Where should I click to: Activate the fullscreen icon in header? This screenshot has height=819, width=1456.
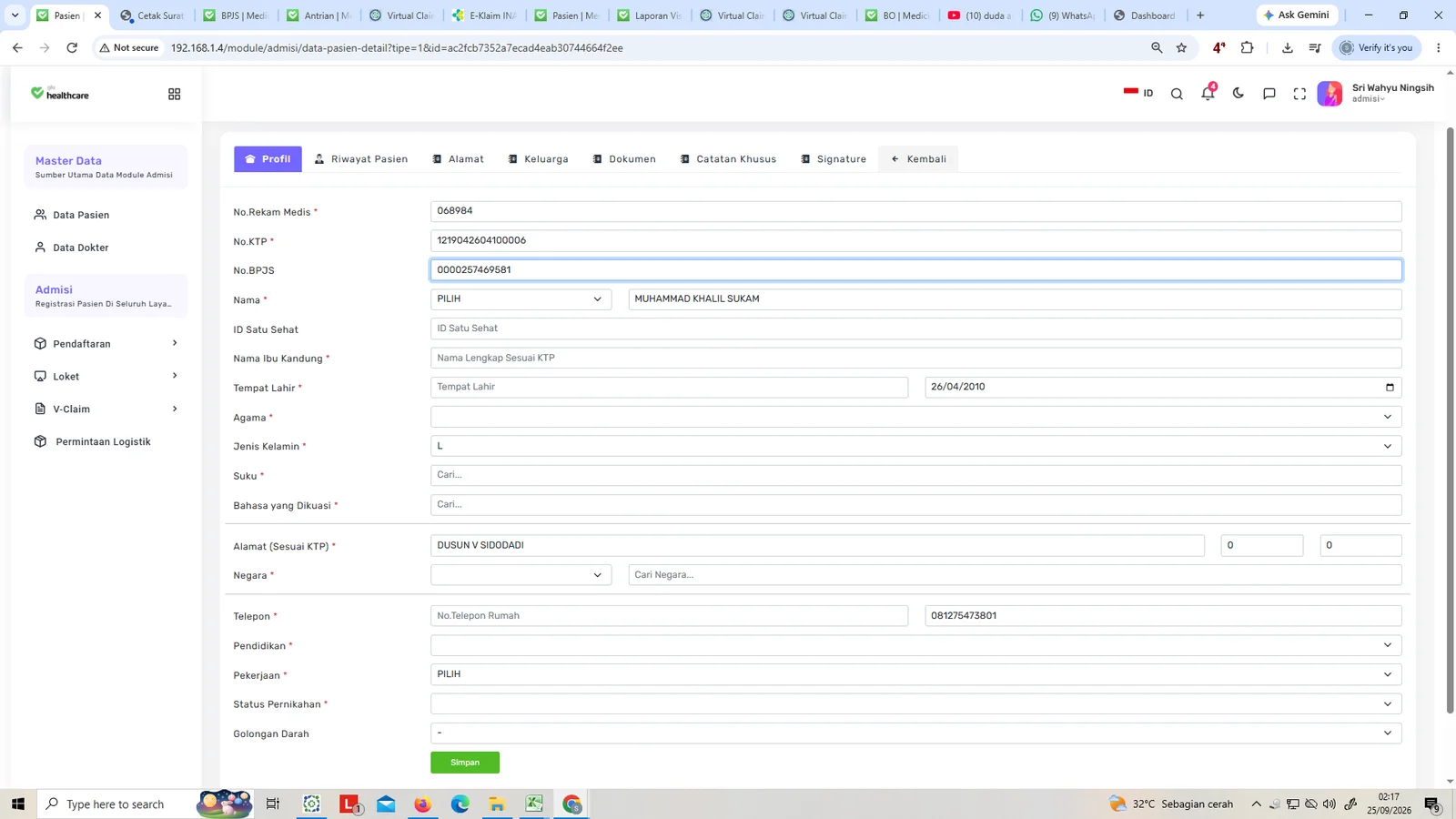pyautogui.click(x=1299, y=94)
